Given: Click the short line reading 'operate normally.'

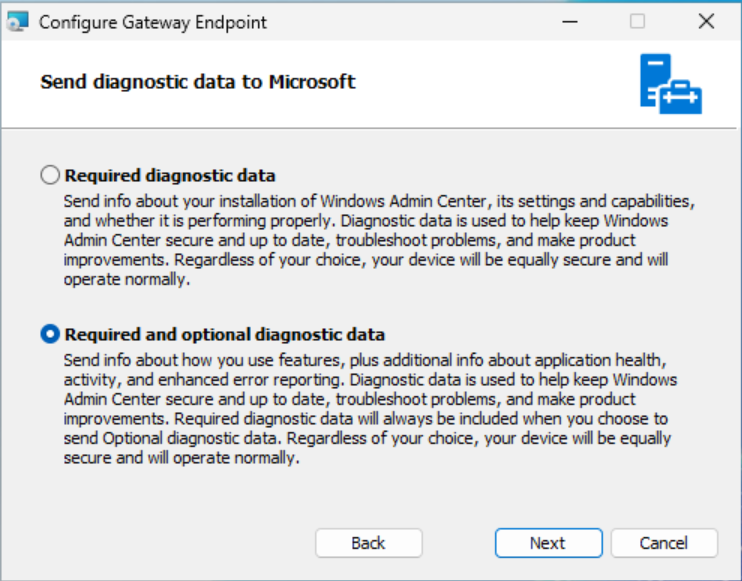Looking at the screenshot, I should click(127, 280).
